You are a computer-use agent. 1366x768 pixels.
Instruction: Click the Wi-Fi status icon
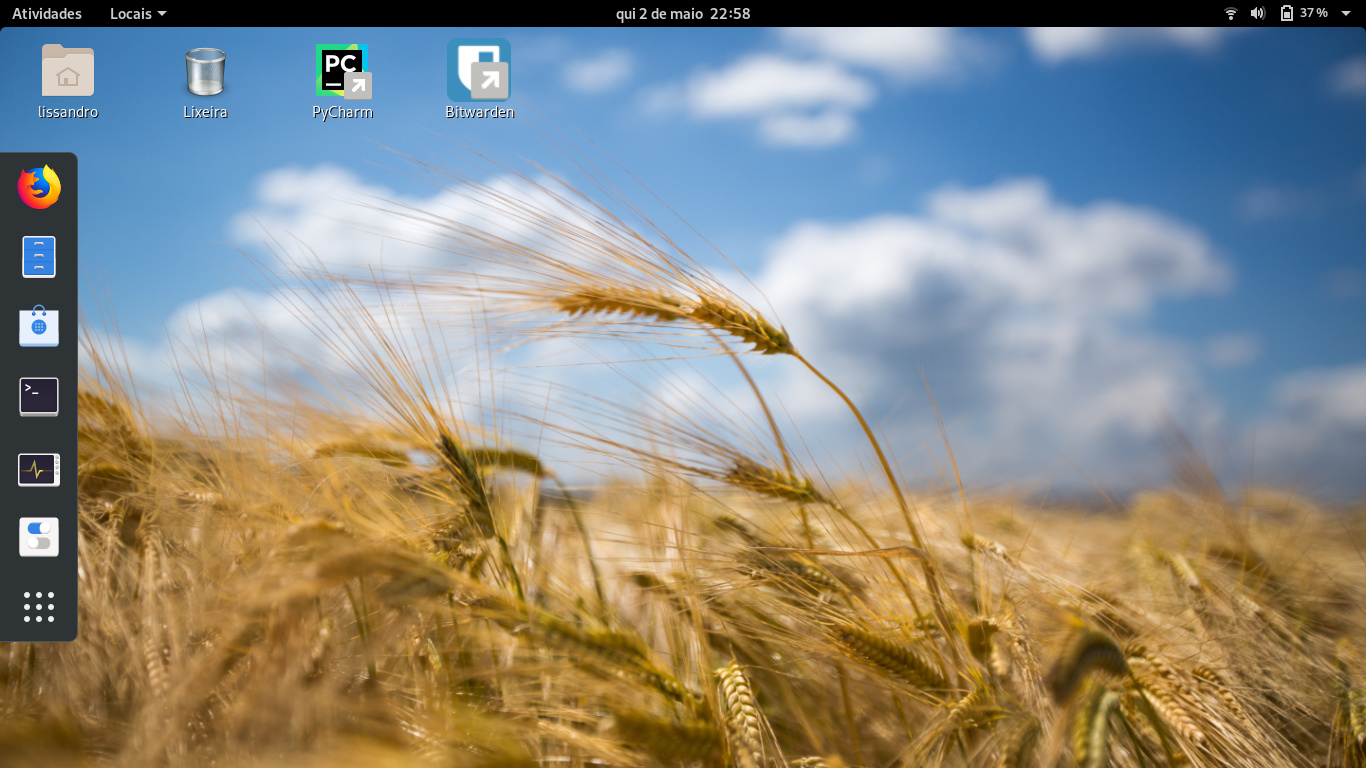[x=1231, y=13]
